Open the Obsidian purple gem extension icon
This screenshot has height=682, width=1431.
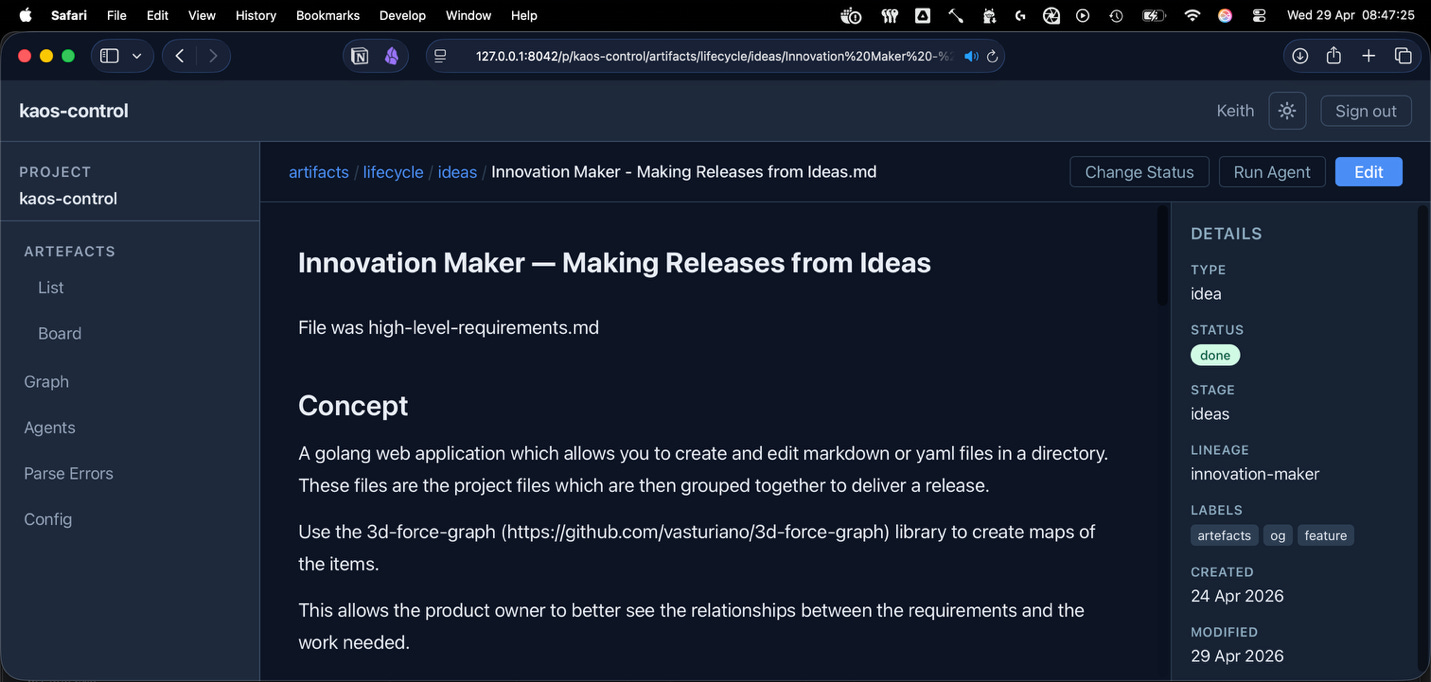click(x=392, y=56)
